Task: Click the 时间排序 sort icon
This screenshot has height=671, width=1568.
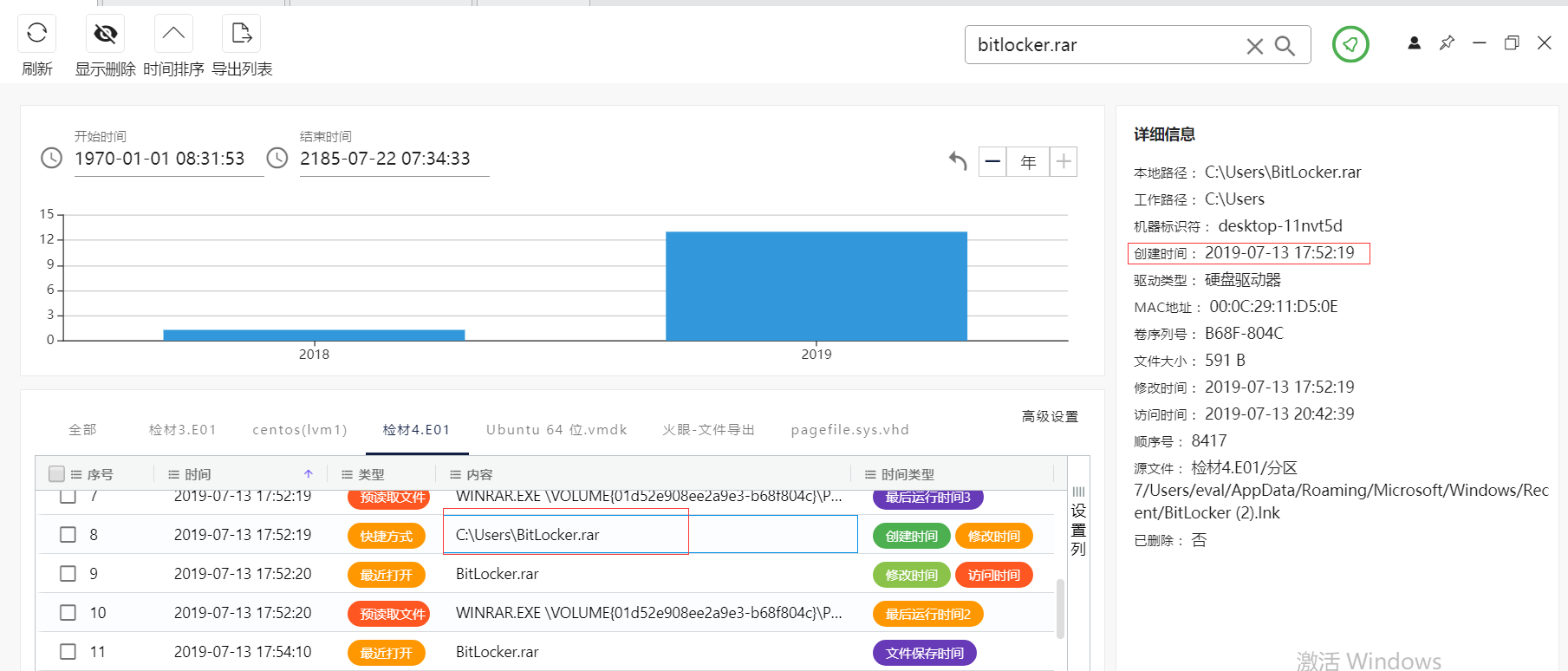Action: click(173, 33)
